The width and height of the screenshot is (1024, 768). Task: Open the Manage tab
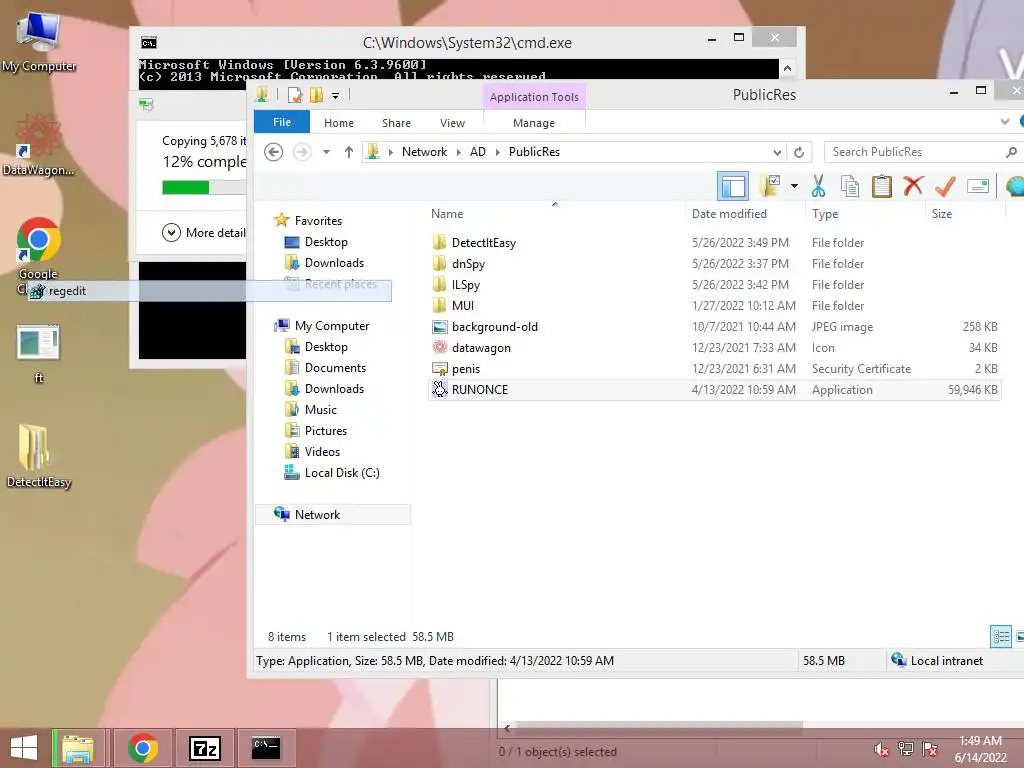534,123
